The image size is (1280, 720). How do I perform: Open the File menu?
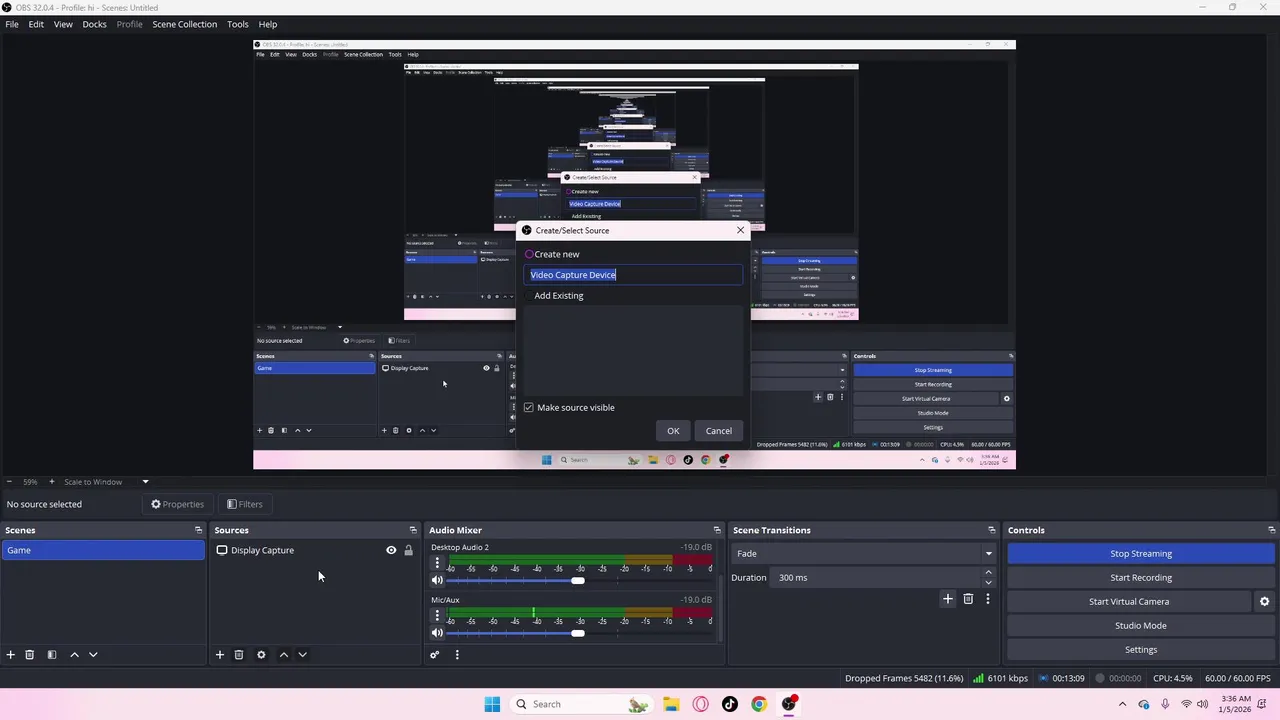[x=12, y=24]
